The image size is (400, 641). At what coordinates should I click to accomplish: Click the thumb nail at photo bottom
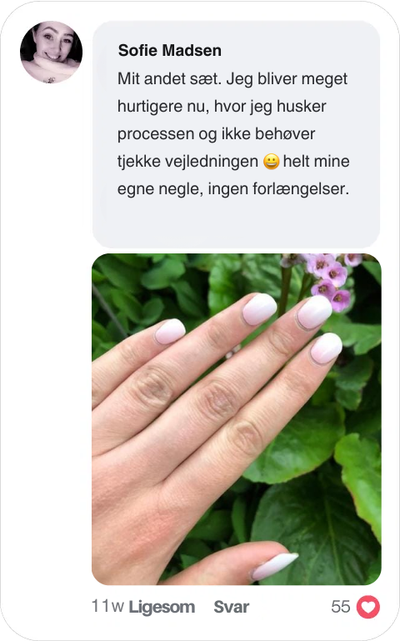pyautogui.click(x=275, y=566)
